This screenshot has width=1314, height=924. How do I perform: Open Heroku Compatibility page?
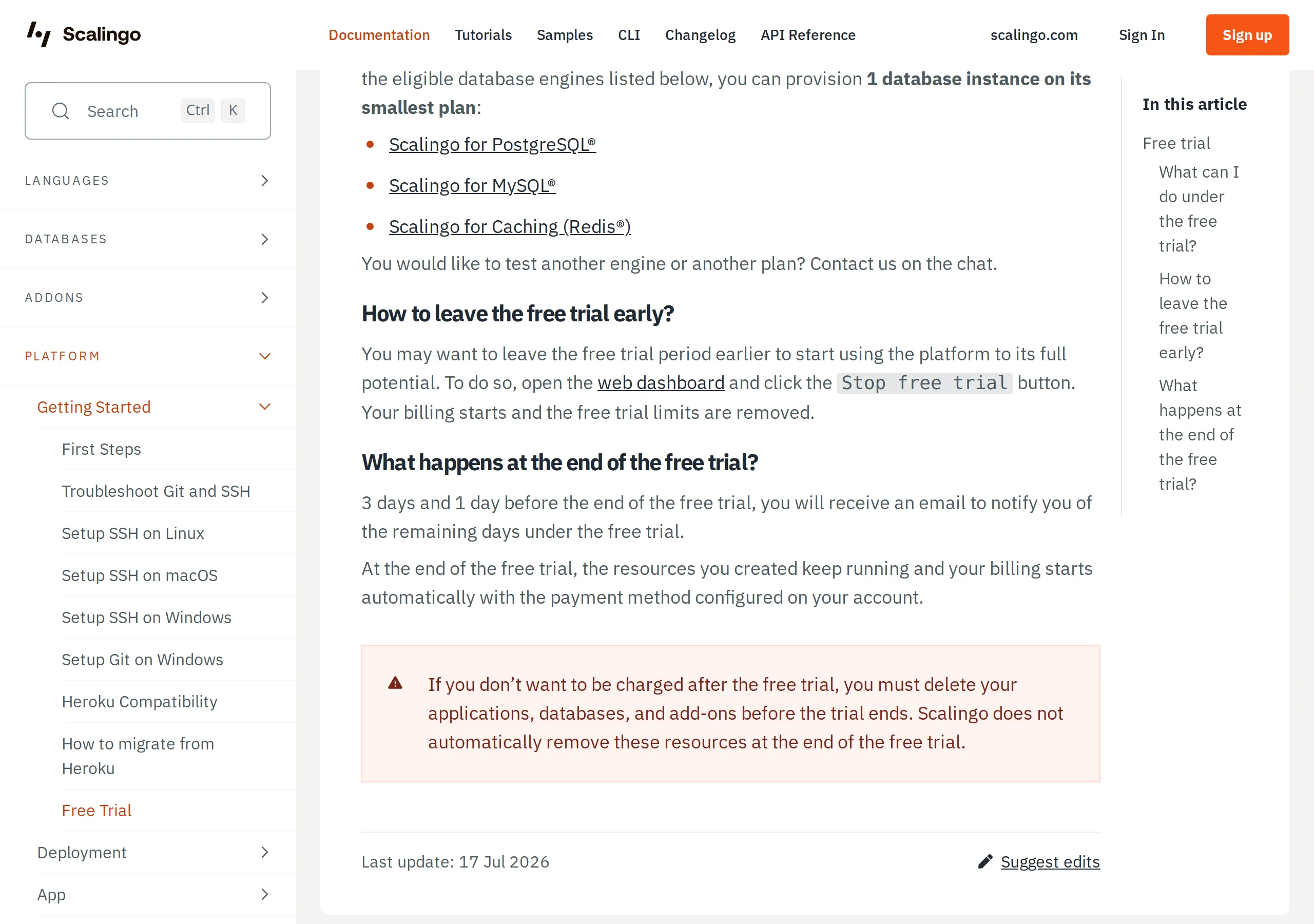(140, 701)
